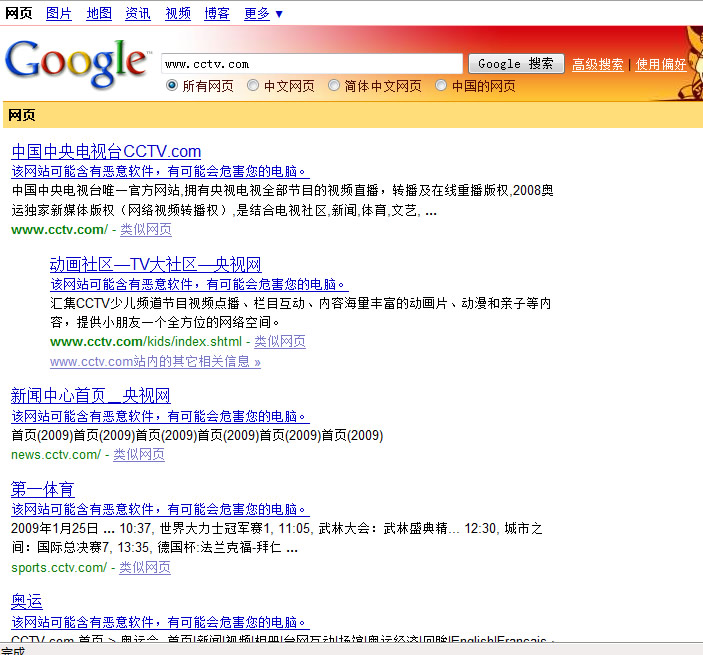Open the 高级搜索 link
The image size is (703, 655).
click(x=598, y=65)
